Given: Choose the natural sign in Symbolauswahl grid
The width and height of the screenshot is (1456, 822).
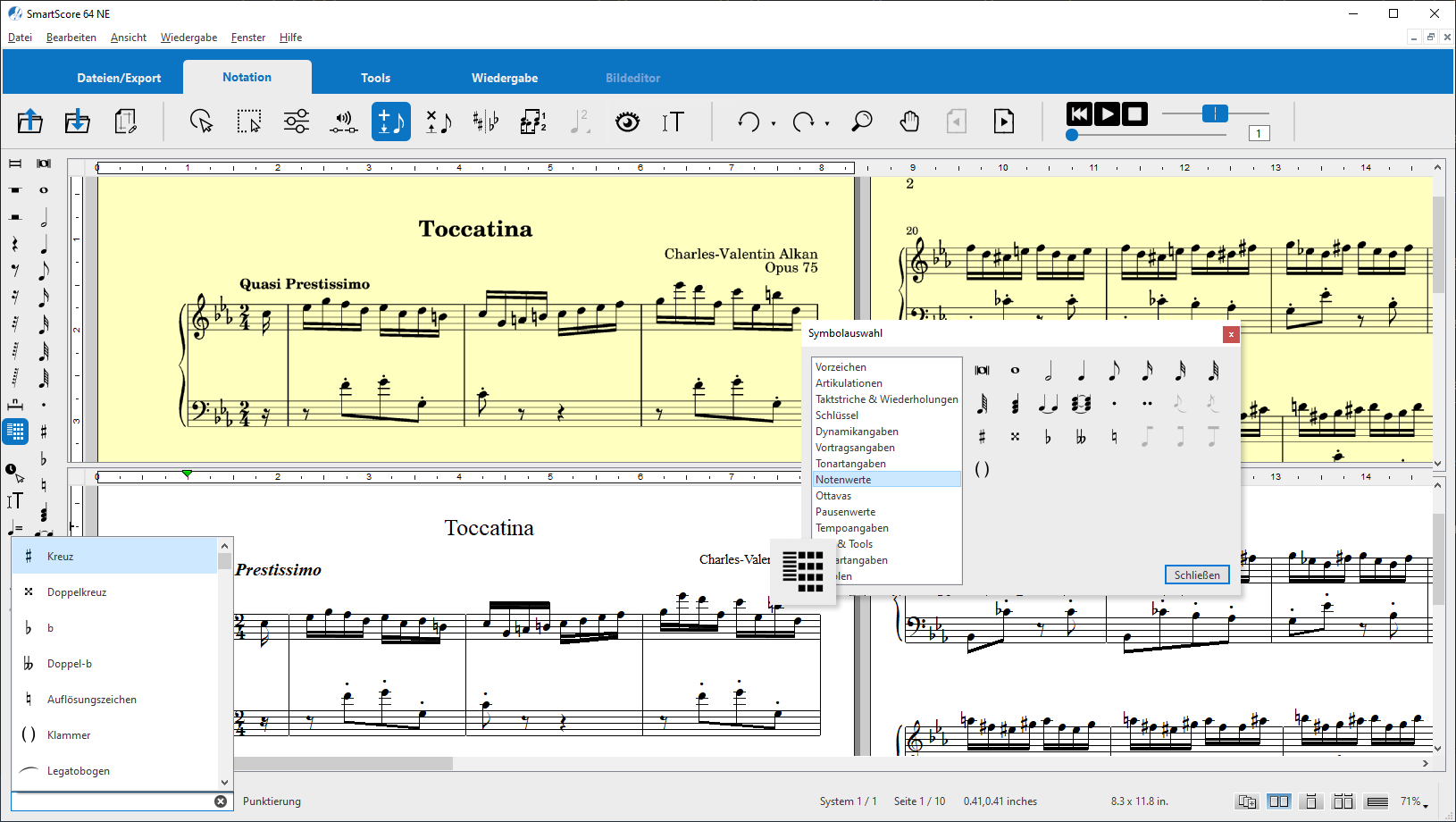Looking at the screenshot, I should (x=1114, y=437).
